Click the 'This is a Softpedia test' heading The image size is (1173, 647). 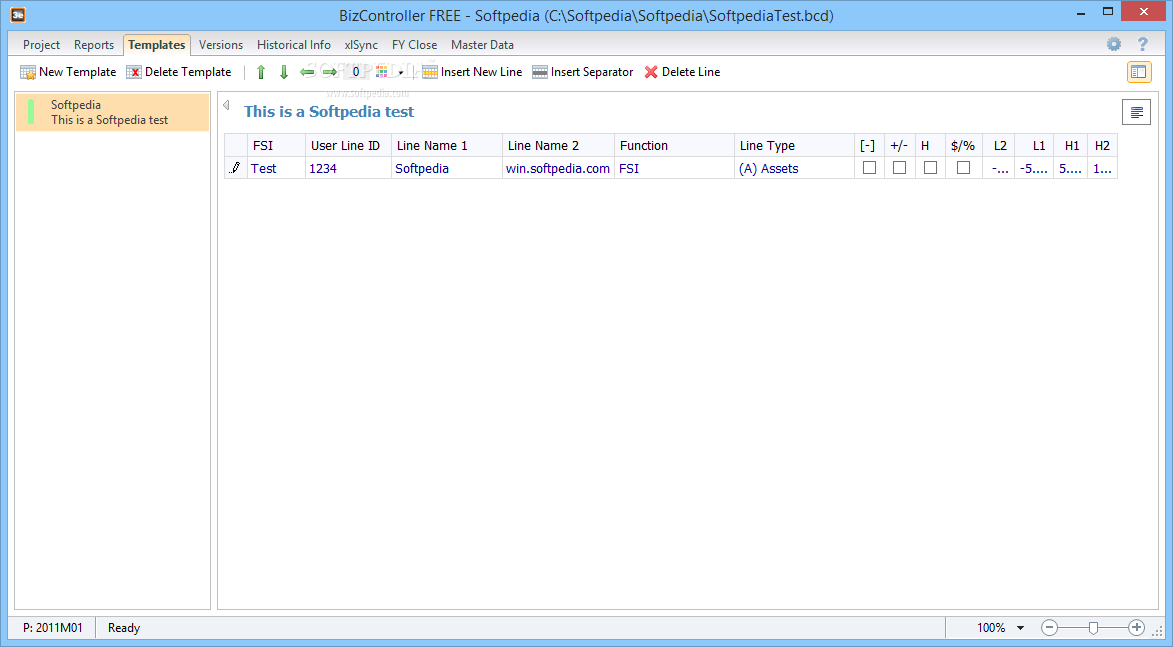(328, 111)
